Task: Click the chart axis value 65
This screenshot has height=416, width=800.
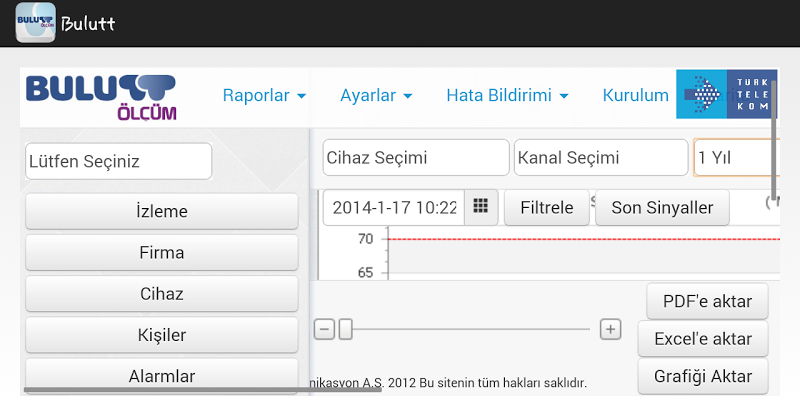Action: click(365, 273)
